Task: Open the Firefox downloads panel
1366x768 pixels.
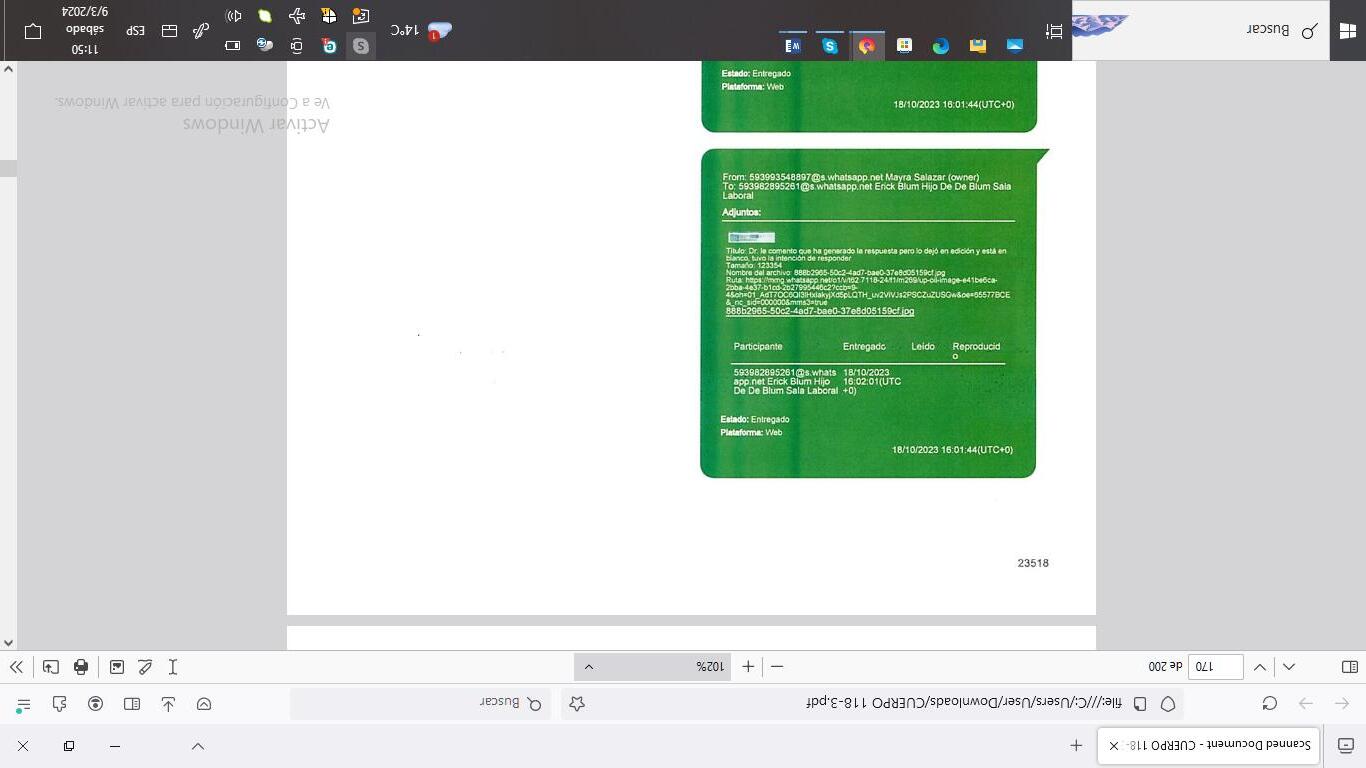Action: click(168, 704)
